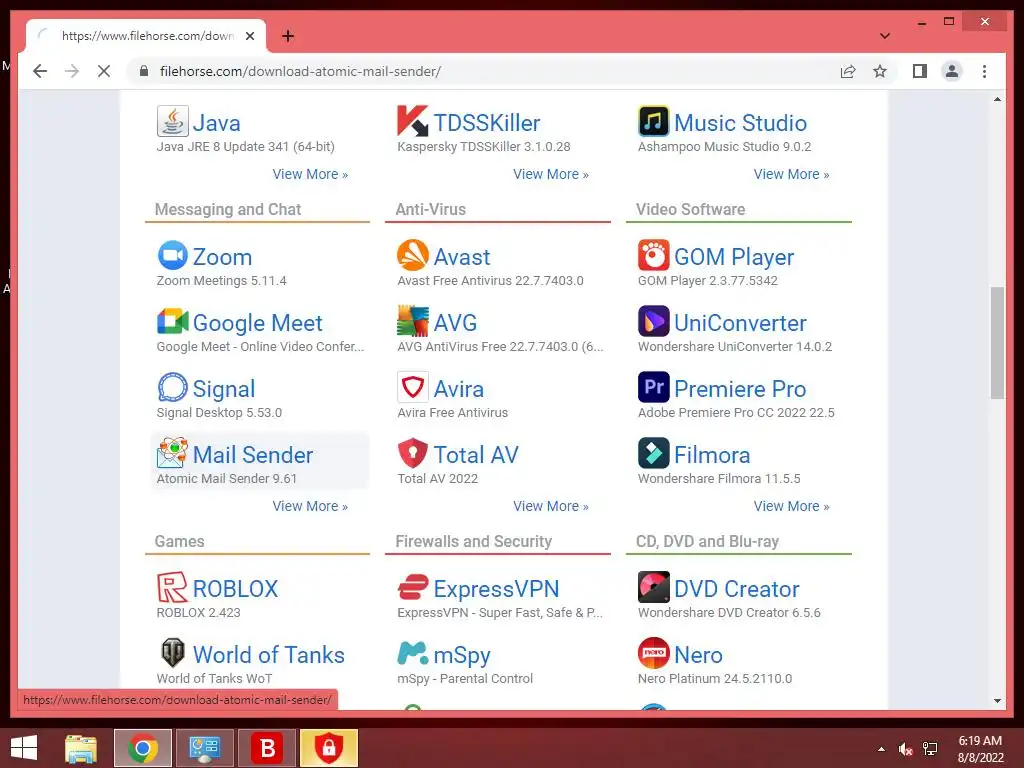
Task: Click the vertical scrollbar thumb
Action: pos(997,342)
